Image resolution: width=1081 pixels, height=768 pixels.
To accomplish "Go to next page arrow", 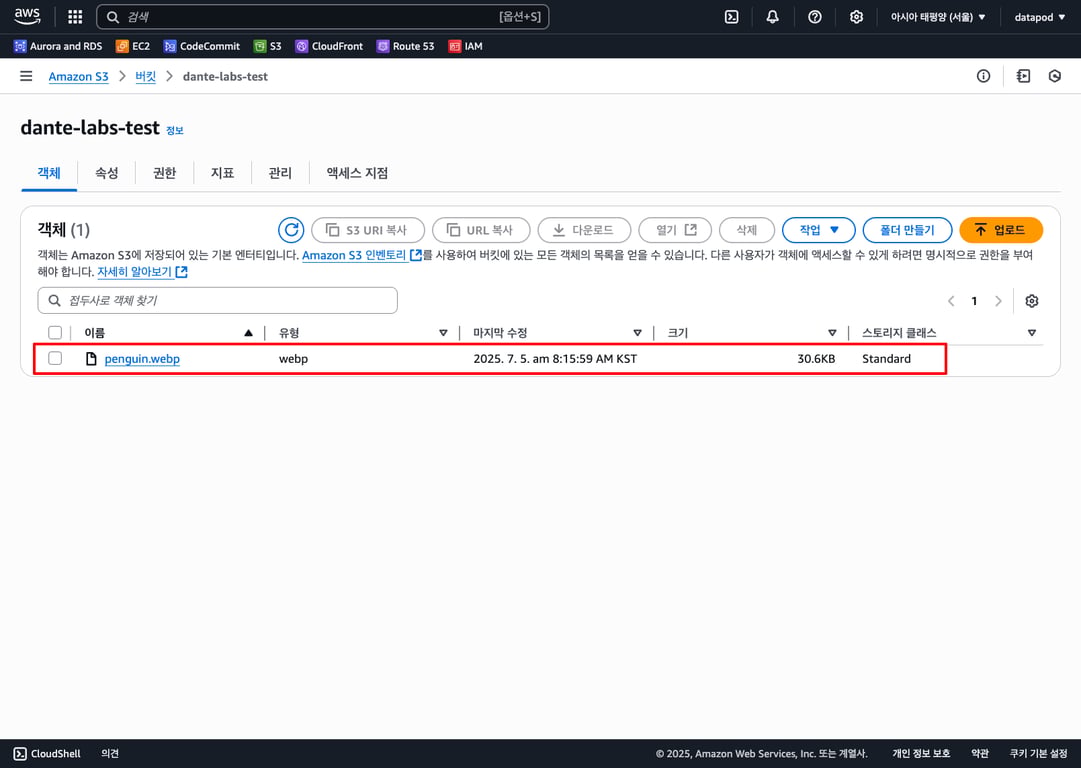I will coord(998,301).
